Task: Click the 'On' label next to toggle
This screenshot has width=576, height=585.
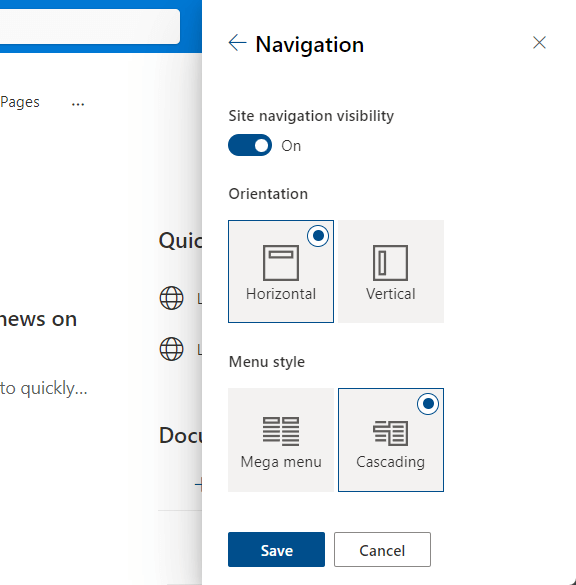Action: pyautogui.click(x=291, y=146)
